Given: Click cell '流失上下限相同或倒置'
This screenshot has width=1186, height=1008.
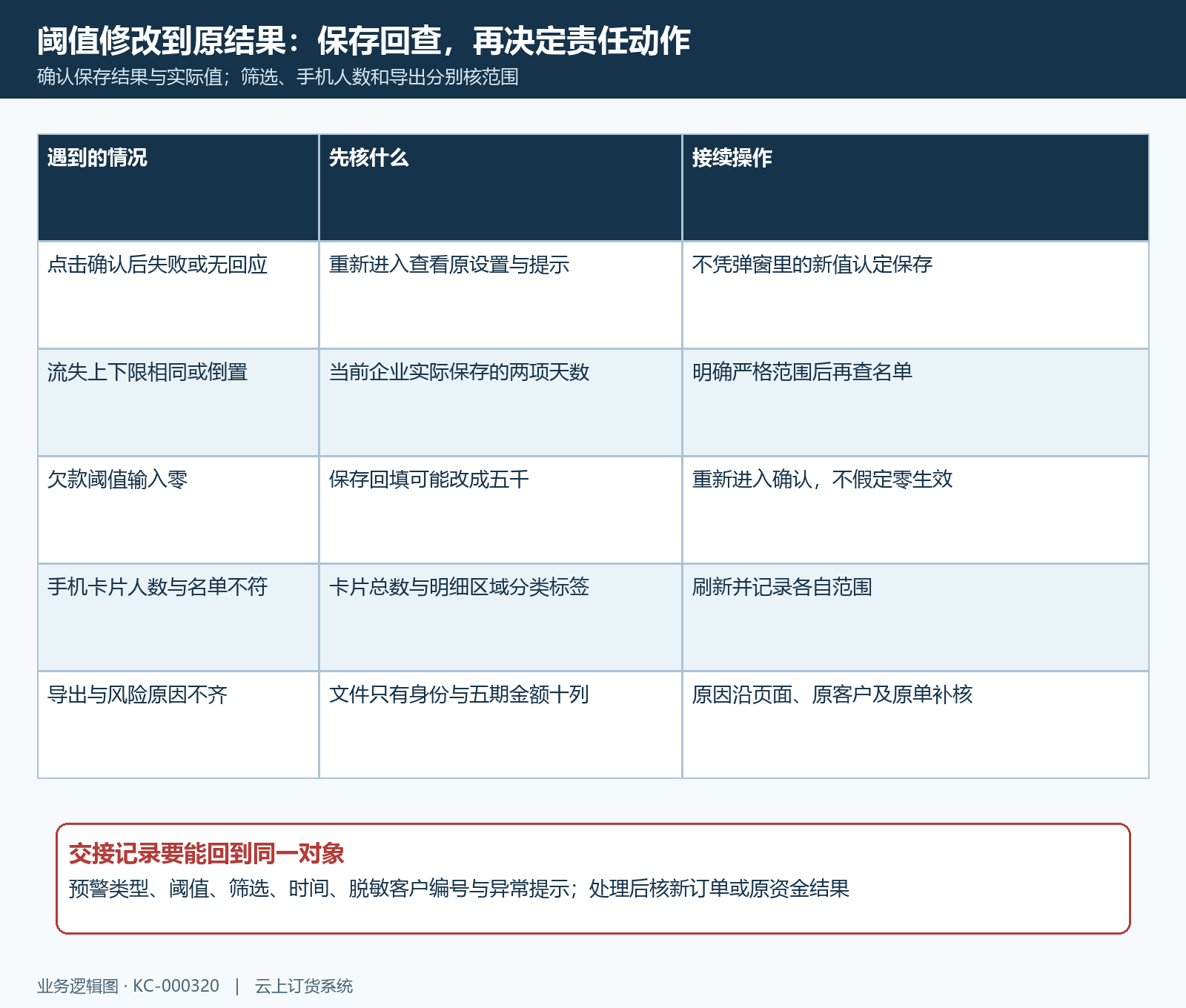Looking at the screenshot, I should pyautogui.click(x=178, y=402).
